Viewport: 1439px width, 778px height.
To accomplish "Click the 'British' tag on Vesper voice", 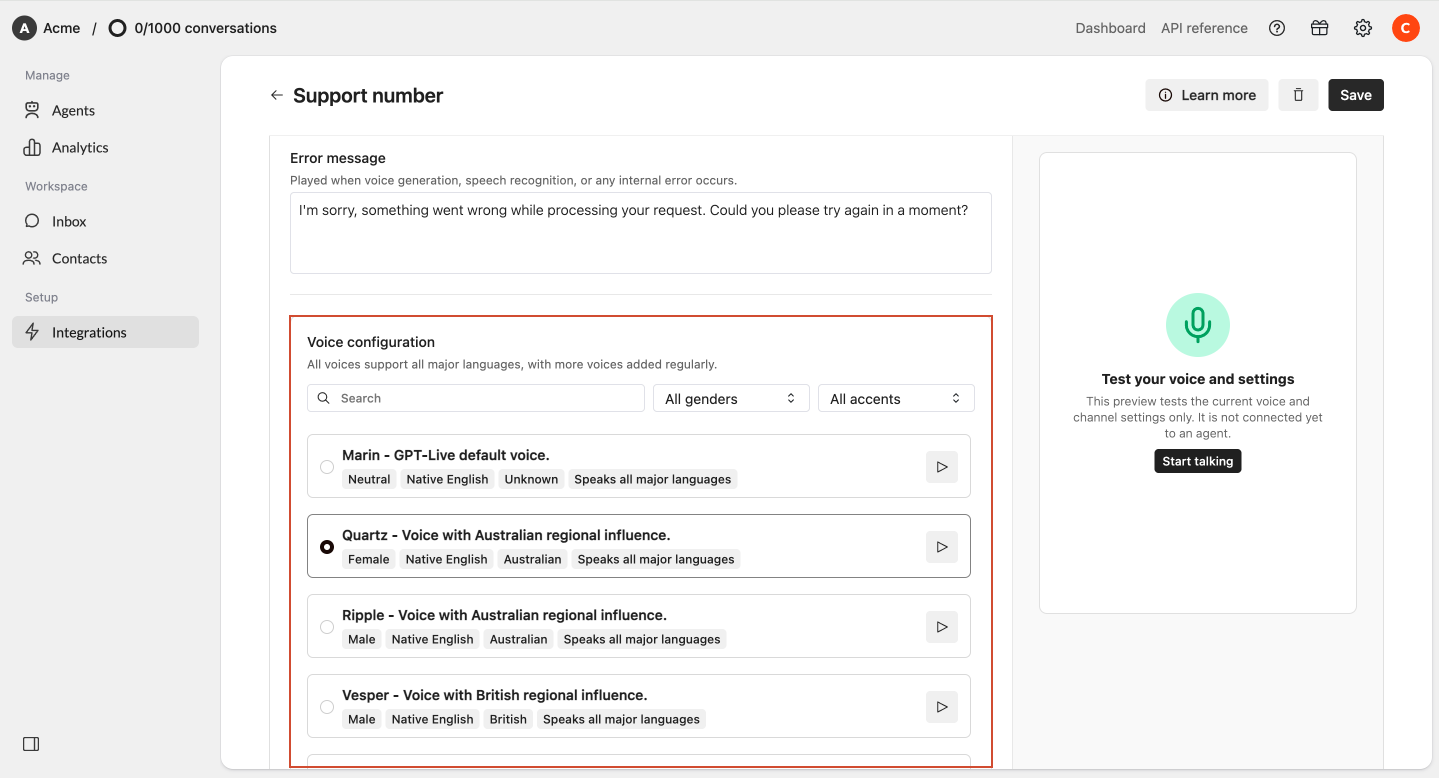I will click(x=508, y=719).
